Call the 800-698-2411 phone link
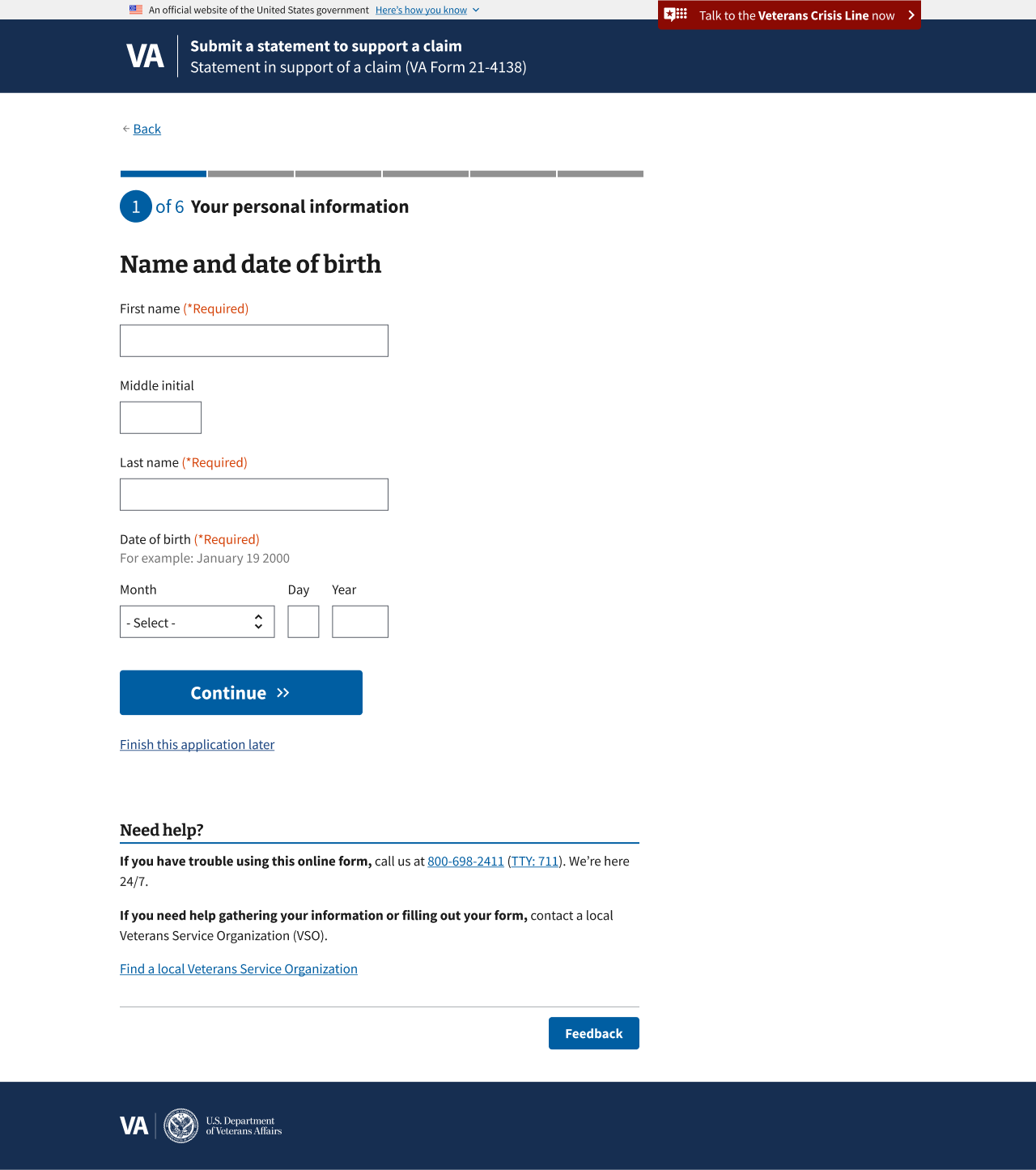The width and height of the screenshot is (1036, 1170). pos(465,861)
